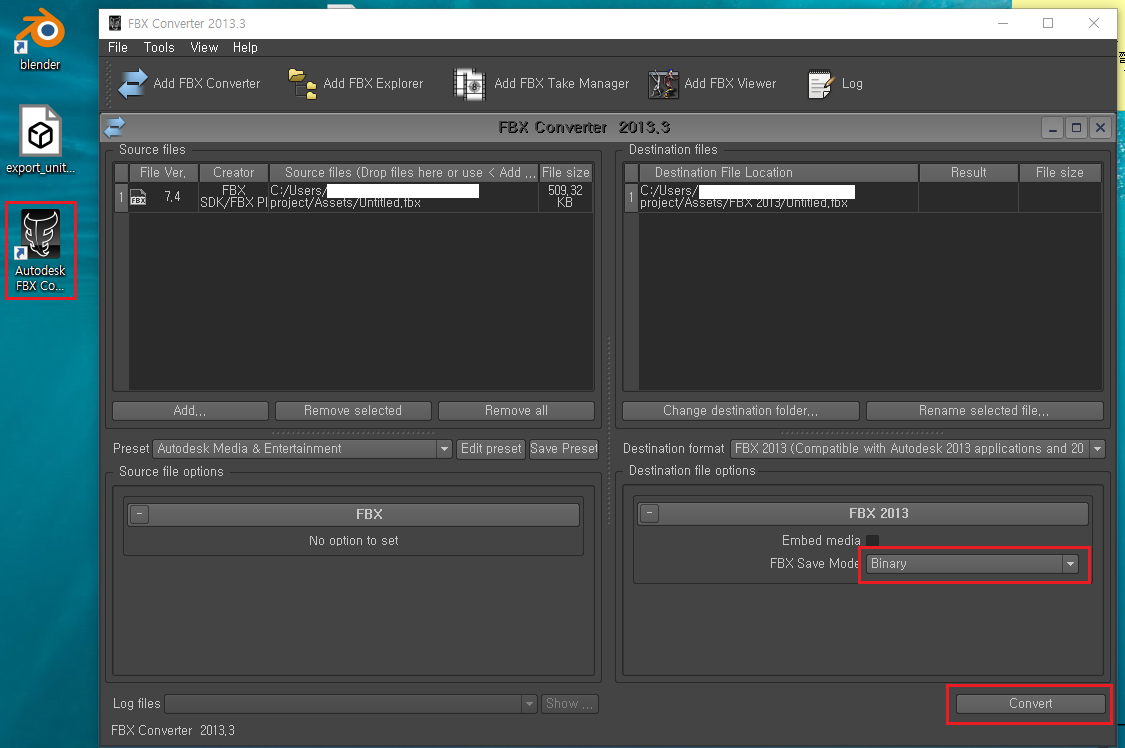Click the FBX Converter app icon in title bar

[x=115, y=23]
